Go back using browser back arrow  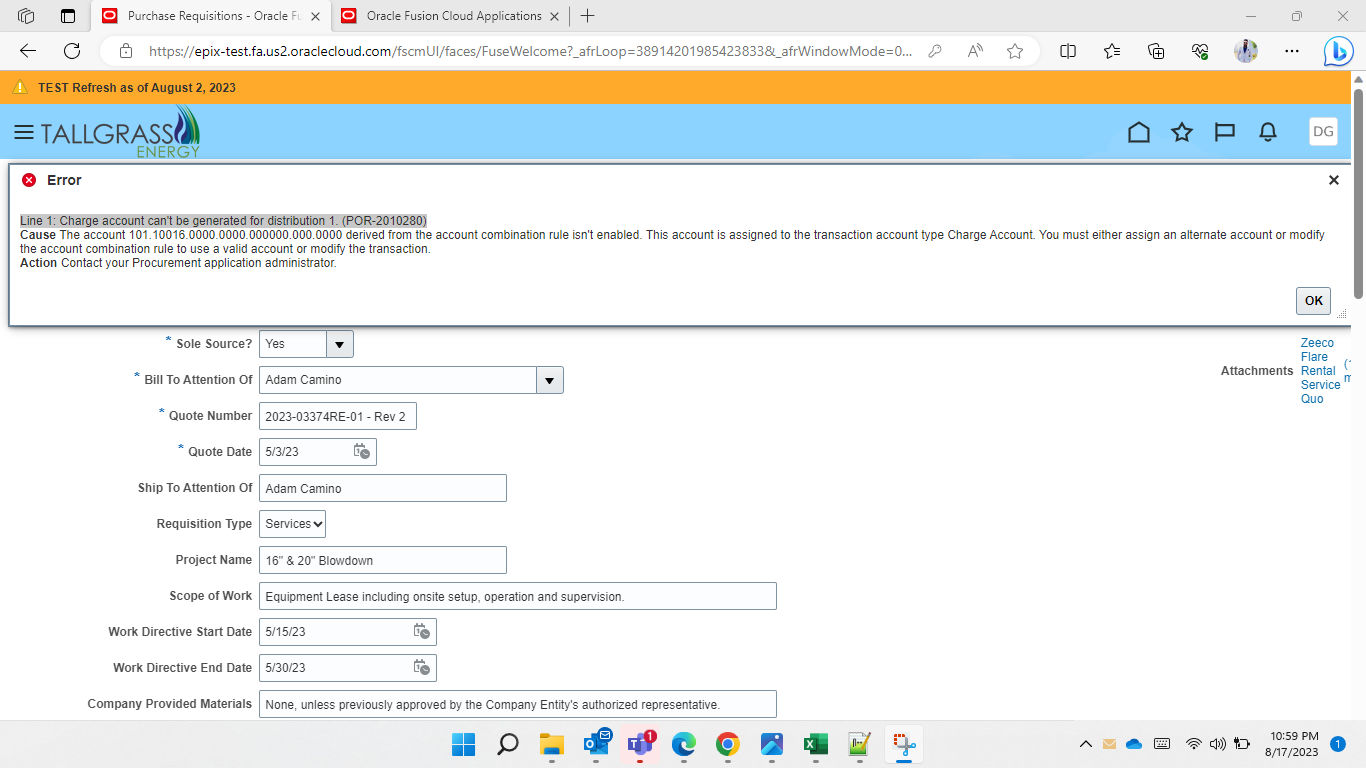[28, 51]
